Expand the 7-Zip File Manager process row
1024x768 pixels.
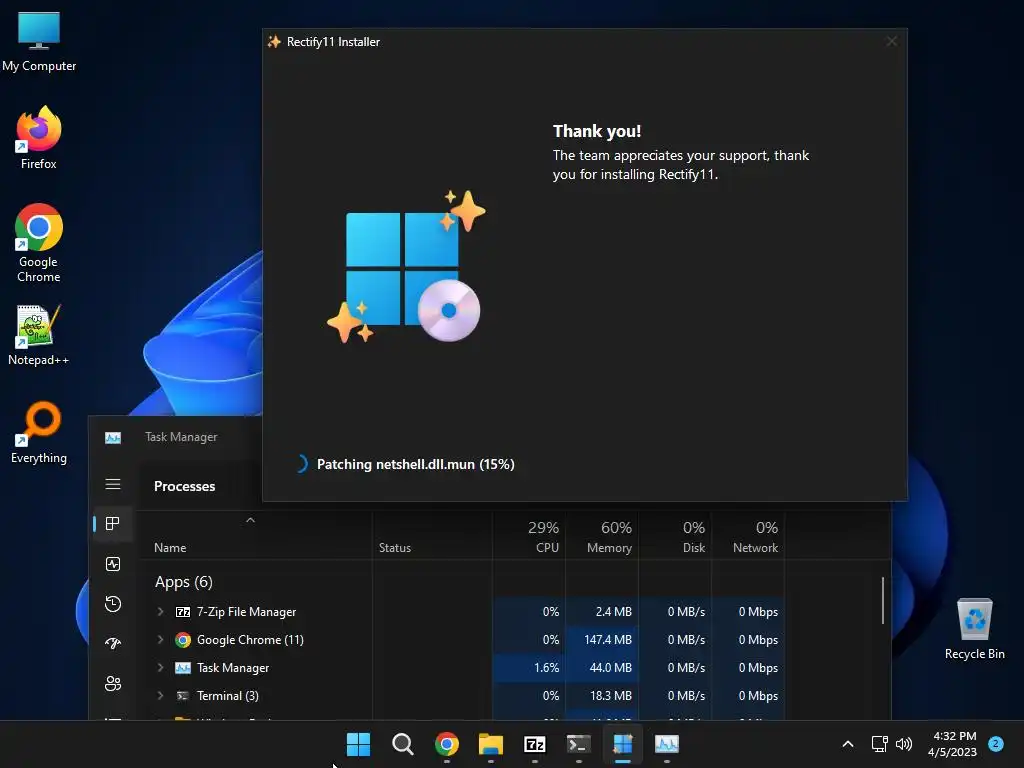(161, 611)
